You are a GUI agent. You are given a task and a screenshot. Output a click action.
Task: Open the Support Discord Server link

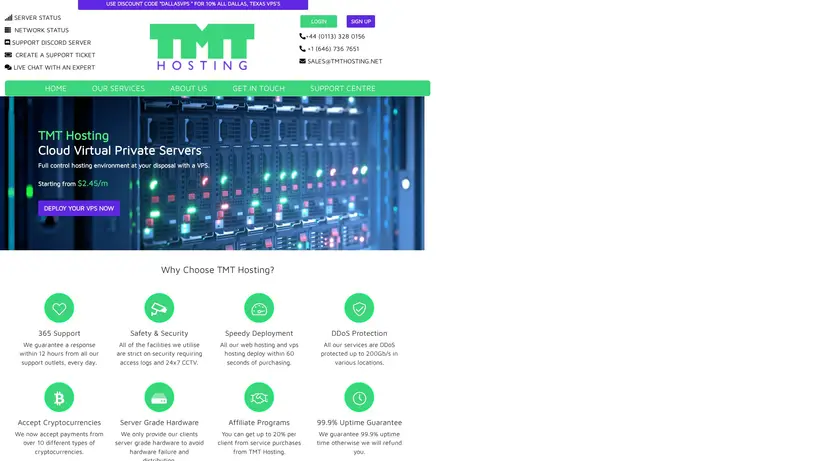point(51,42)
